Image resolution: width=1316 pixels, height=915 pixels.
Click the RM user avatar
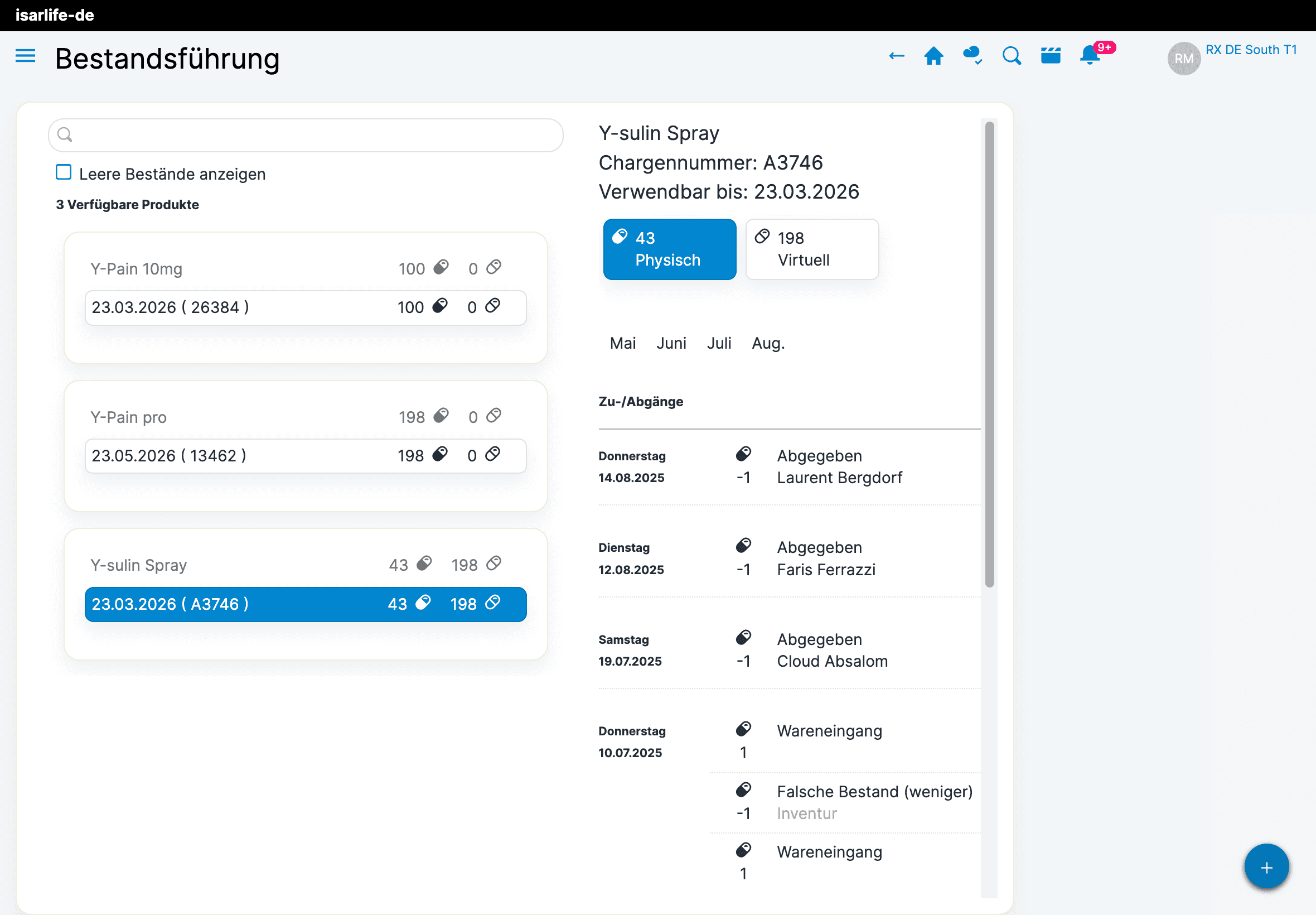(x=1184, y=59)
